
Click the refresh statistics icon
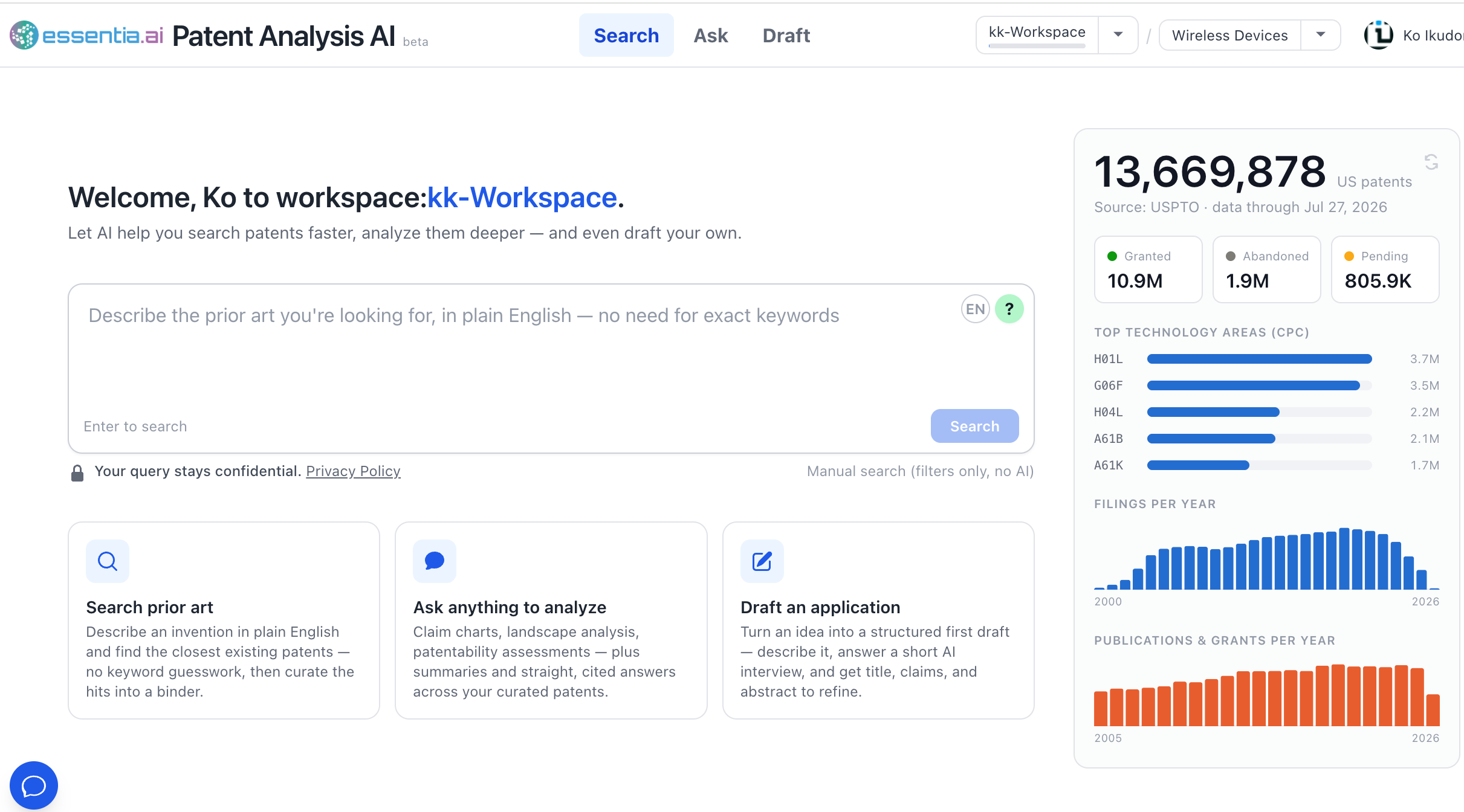(1431, 162)
